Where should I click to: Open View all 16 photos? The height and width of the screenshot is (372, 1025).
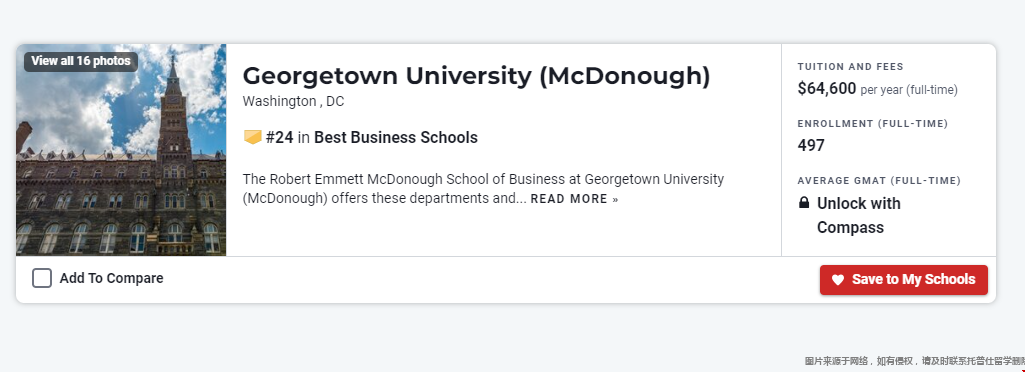[x=81, y=61]
